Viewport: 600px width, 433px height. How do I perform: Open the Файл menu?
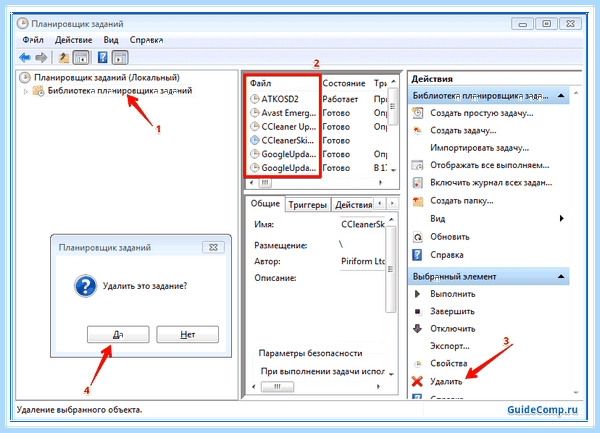click(x=33, y=40)
